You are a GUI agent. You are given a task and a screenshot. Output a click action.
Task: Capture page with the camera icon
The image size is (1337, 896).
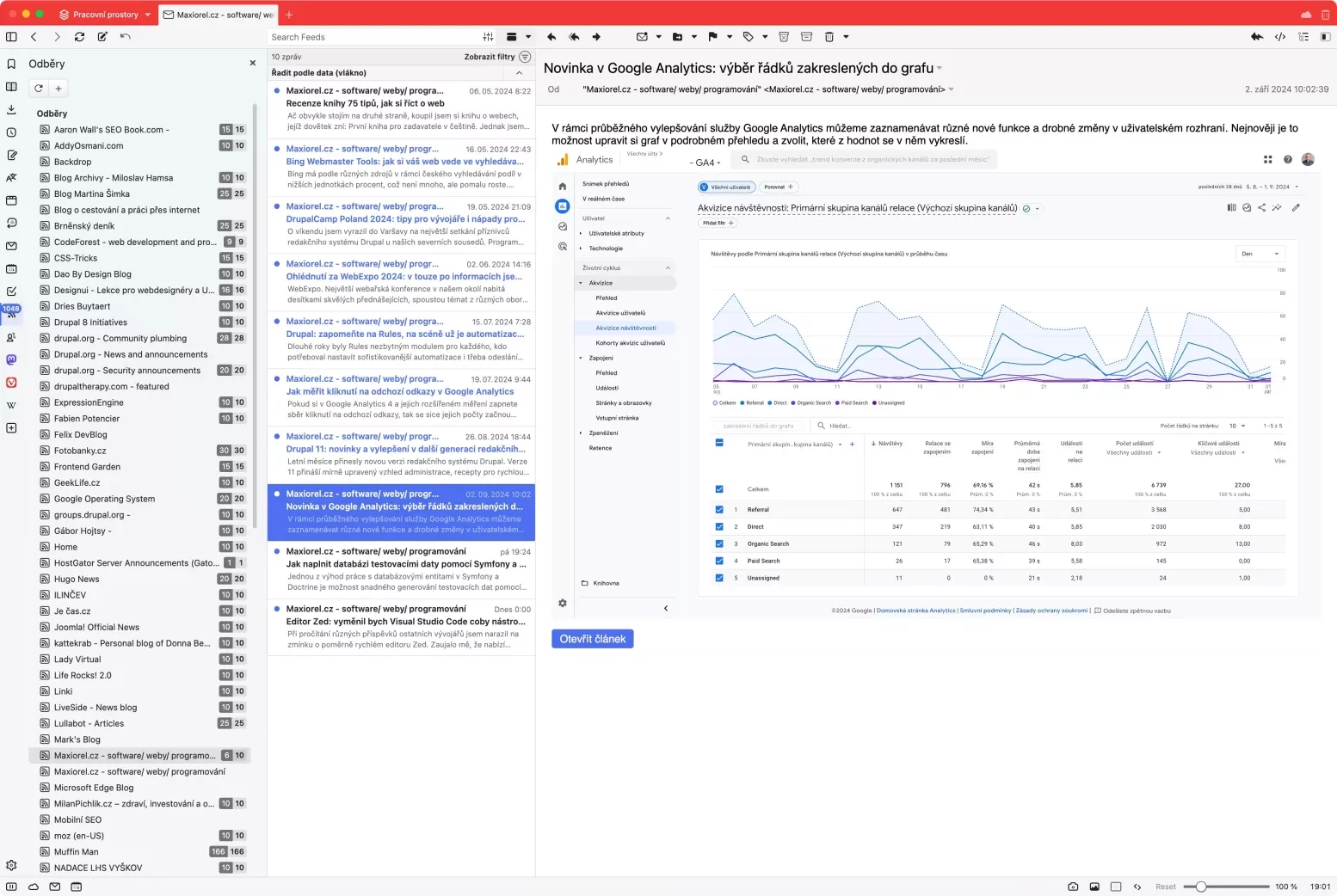point(1073,887)
